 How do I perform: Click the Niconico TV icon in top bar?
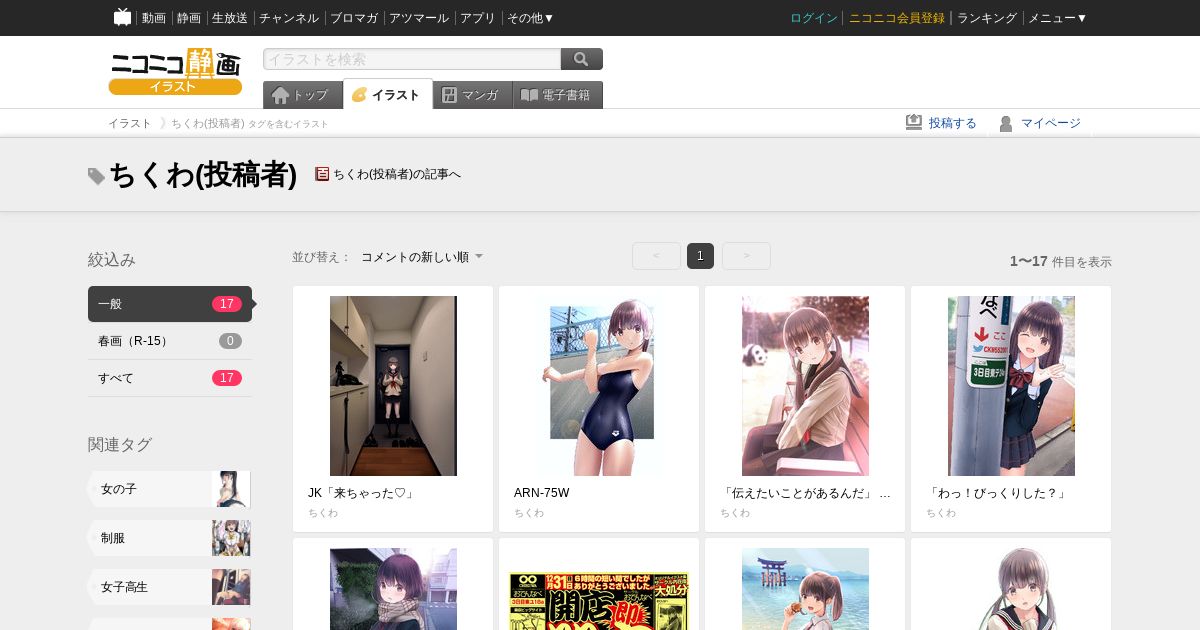pos(122,17)
